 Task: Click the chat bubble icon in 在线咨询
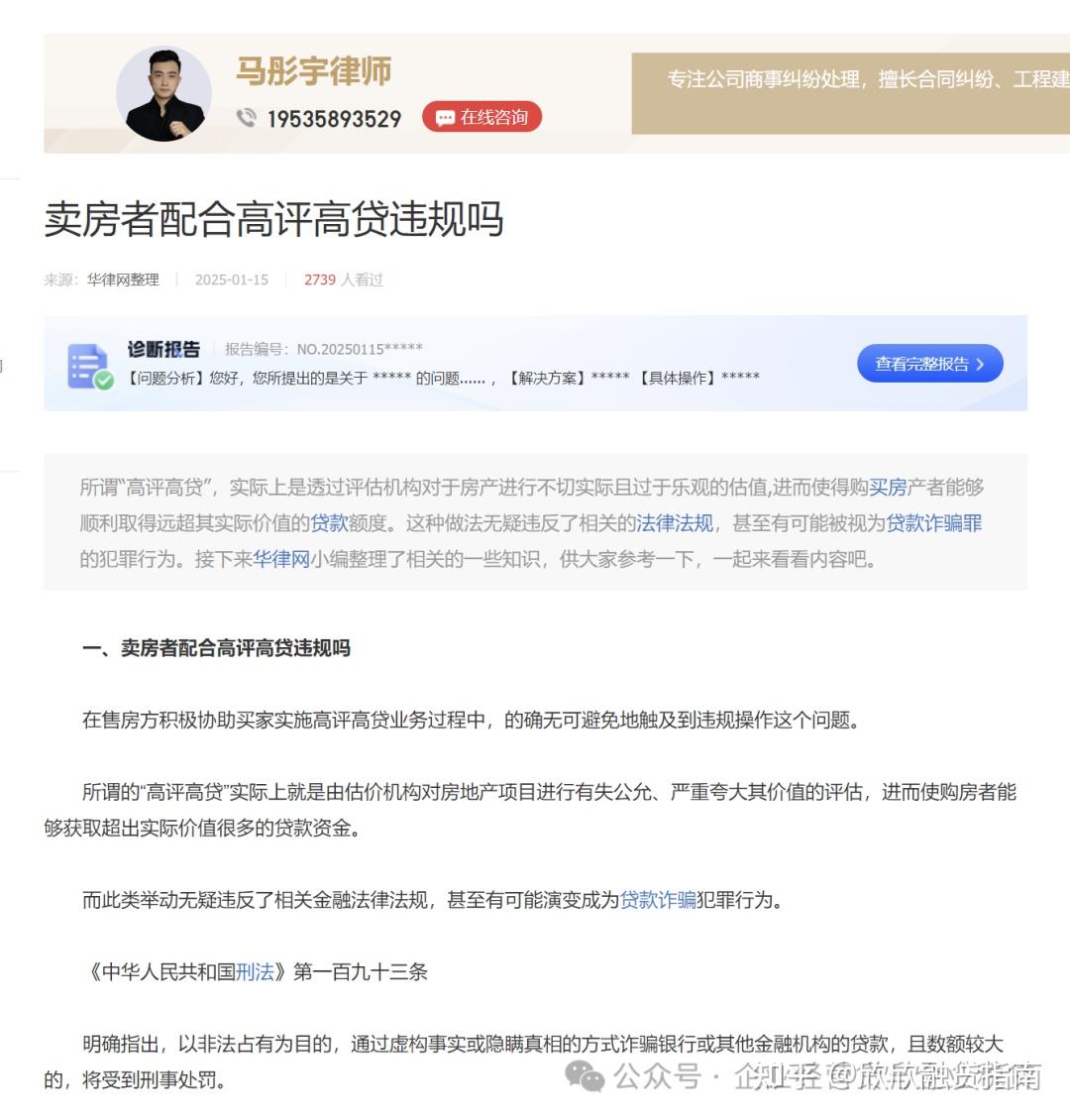click(445, 118)
